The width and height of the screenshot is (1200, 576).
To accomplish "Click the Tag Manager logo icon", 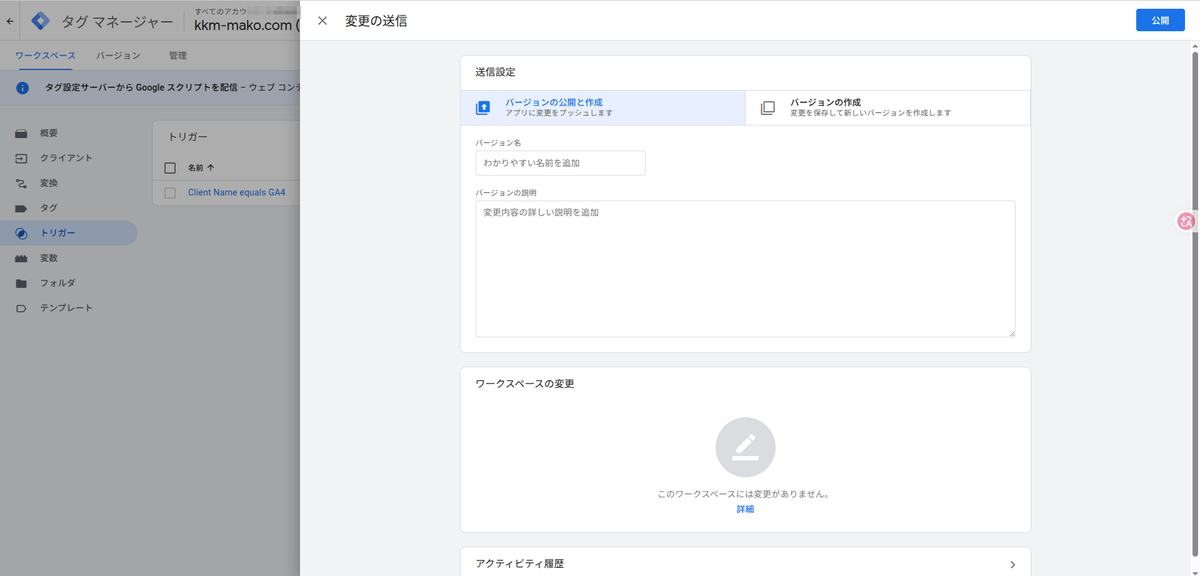I will point(41,21).
